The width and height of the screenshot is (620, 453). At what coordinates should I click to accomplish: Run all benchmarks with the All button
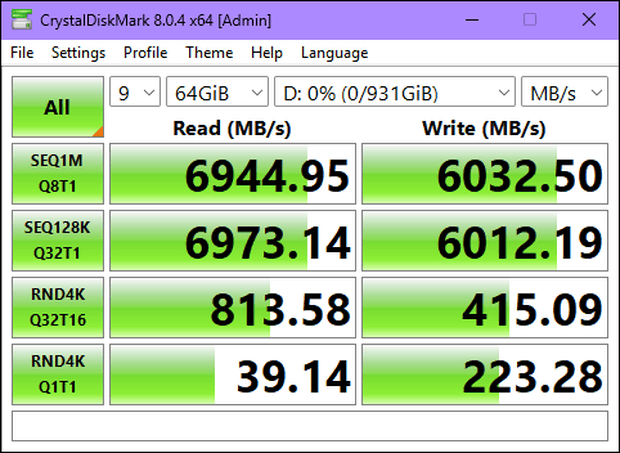coord(58,107)
